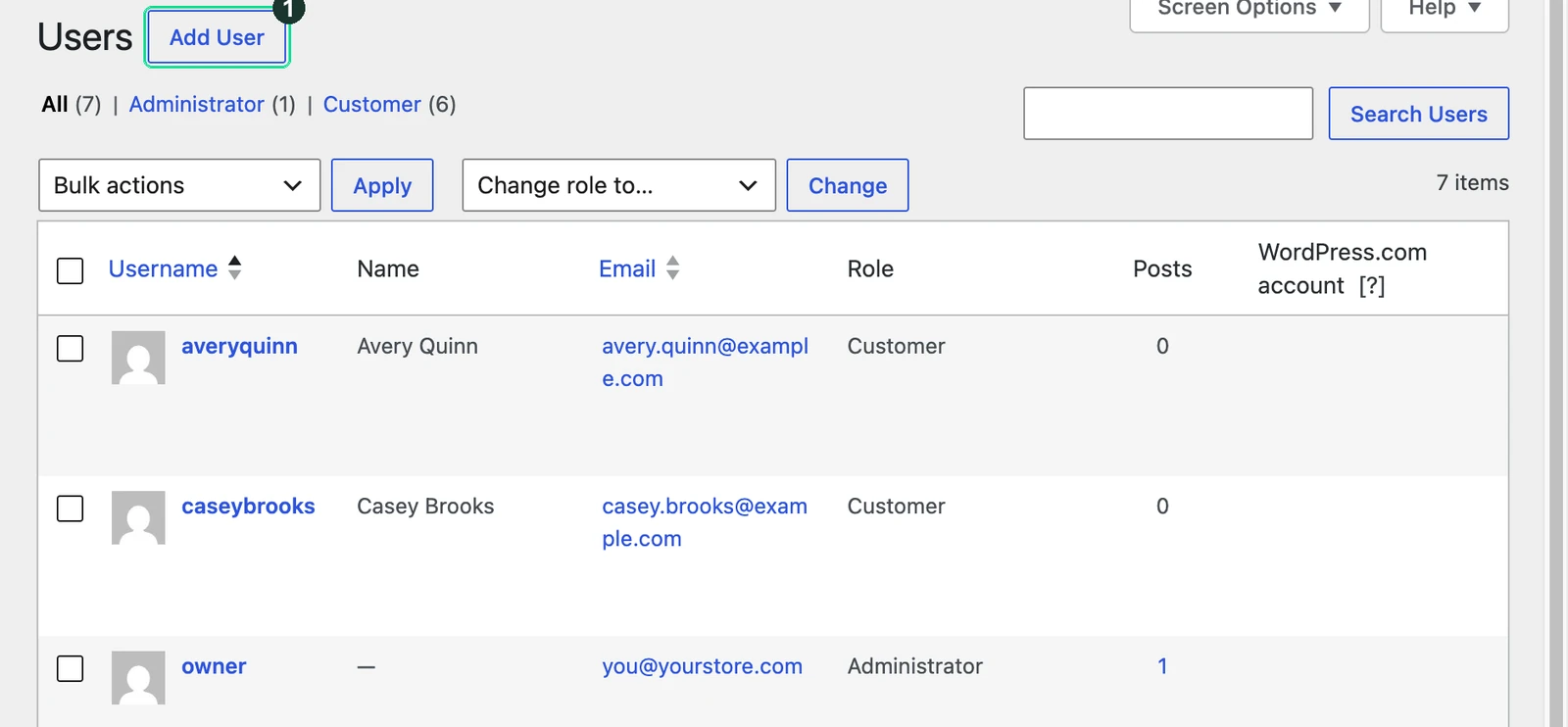Screen dimensions: 1568x727
Task: Apply the selected bulk action
Action: [382, 185]
